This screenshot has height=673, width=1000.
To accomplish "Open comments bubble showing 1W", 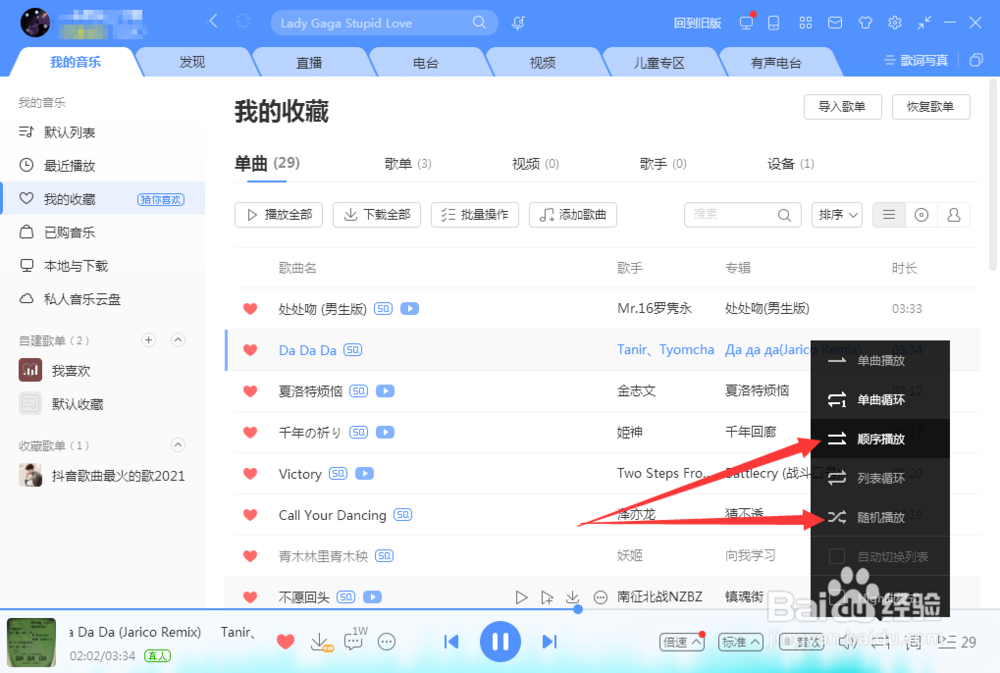I will point(355,639).
